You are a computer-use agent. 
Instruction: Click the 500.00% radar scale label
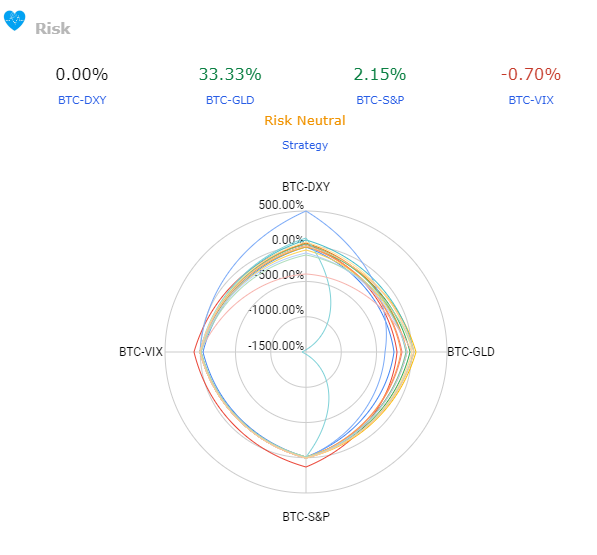(281, 205)
